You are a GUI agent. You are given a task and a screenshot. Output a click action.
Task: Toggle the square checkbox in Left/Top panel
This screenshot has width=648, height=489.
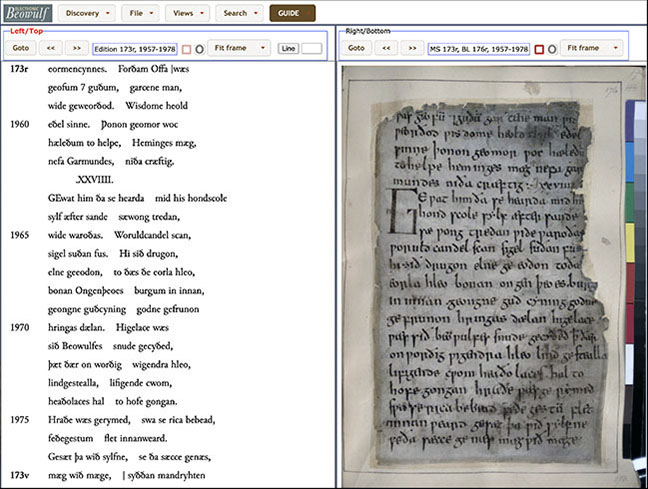tap(186, 50)
